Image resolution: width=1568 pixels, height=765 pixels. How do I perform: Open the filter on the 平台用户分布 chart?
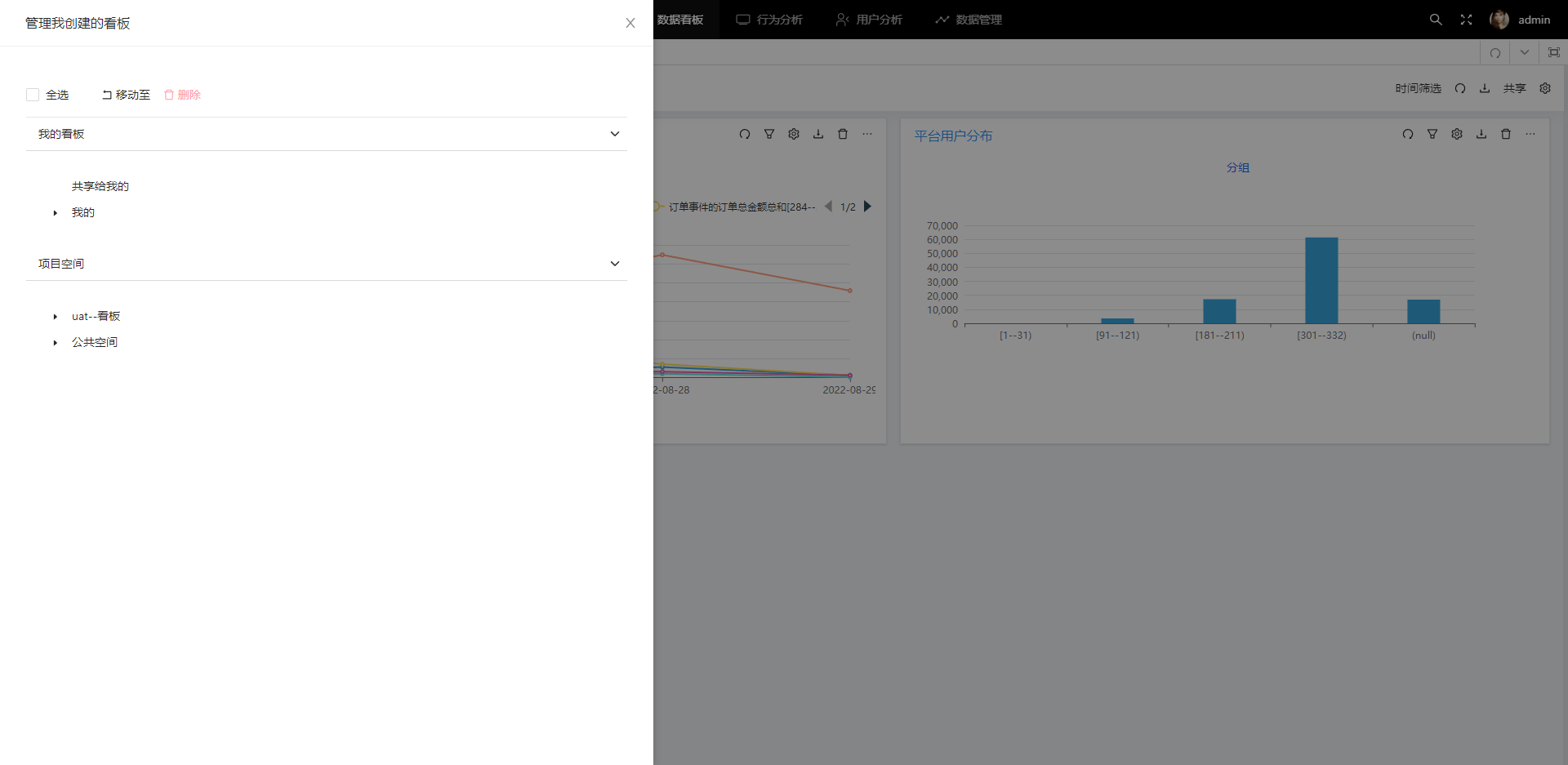(1432, 134)
